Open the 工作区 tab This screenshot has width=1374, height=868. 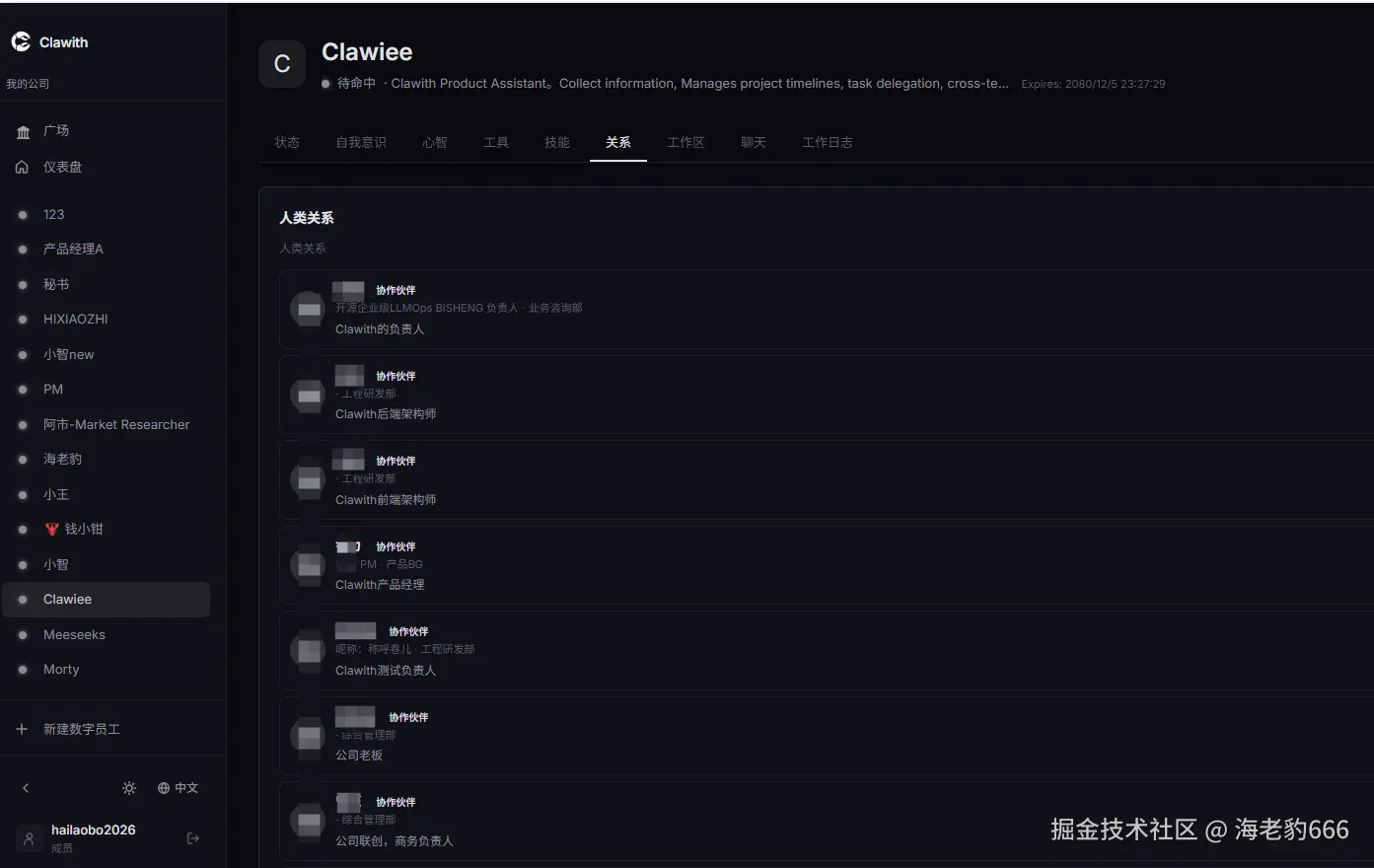[686, 142]
